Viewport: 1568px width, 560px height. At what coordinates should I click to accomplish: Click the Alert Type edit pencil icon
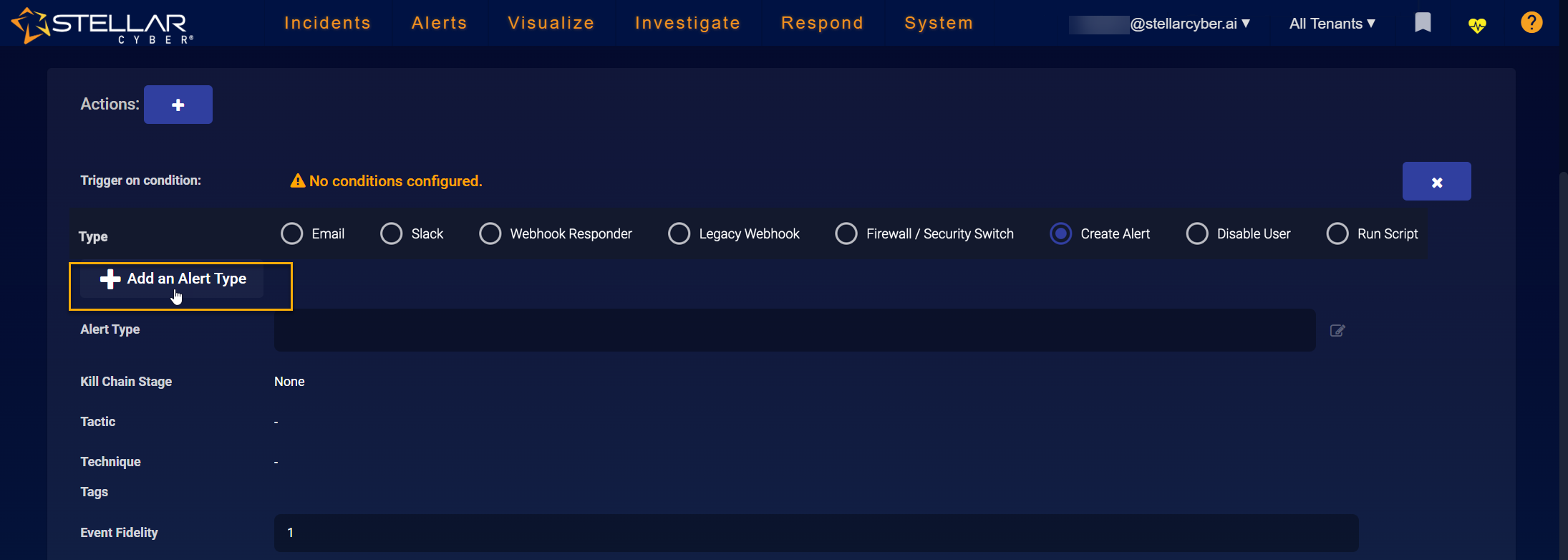[x=1337, y=330]
